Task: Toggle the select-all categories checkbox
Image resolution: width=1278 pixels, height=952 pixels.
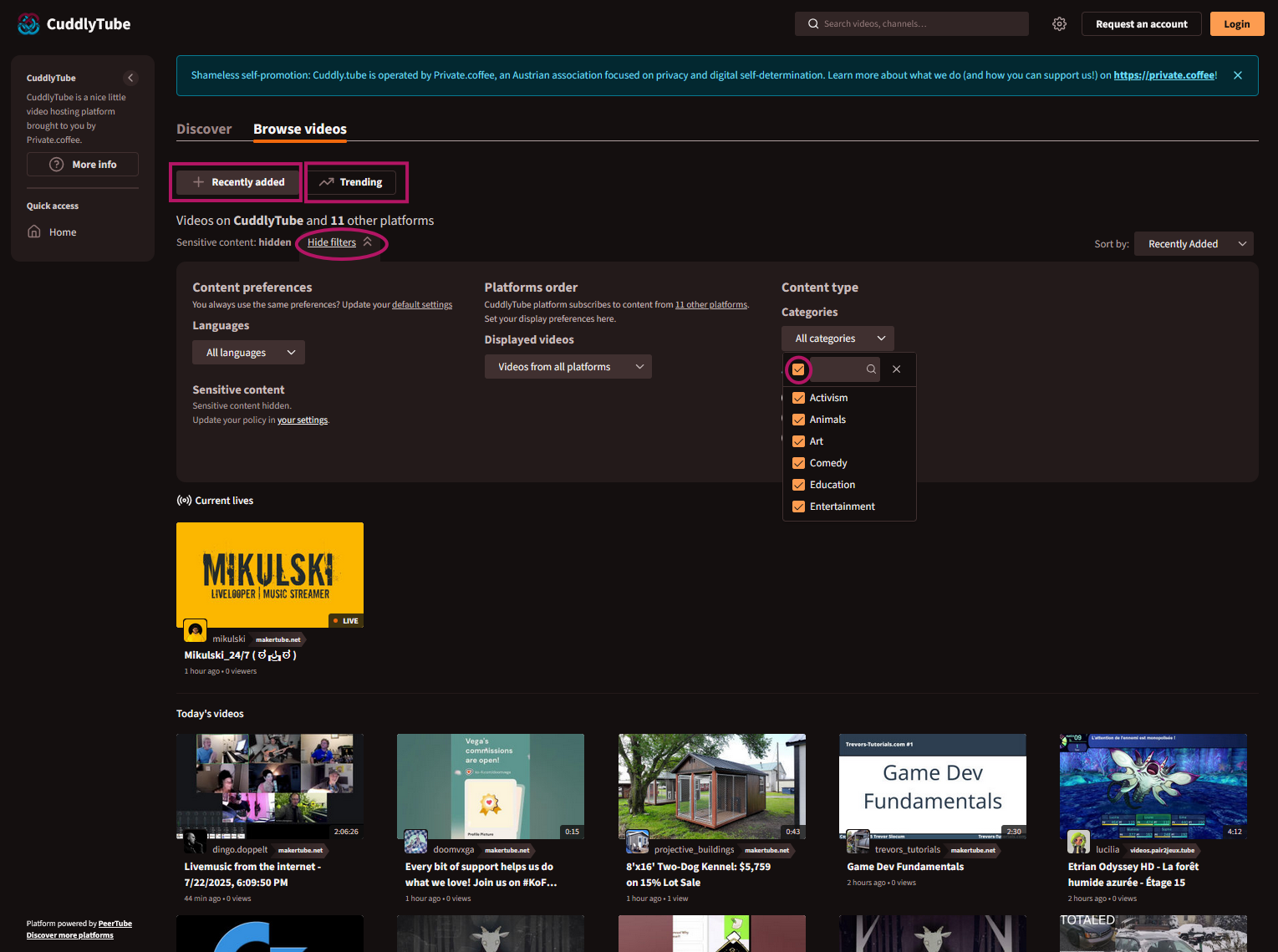Action: (x=798, y=369)
